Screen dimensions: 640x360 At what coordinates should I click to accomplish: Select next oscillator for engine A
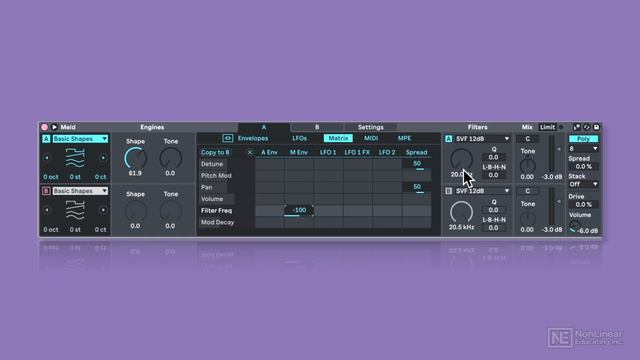pos(103,158)
